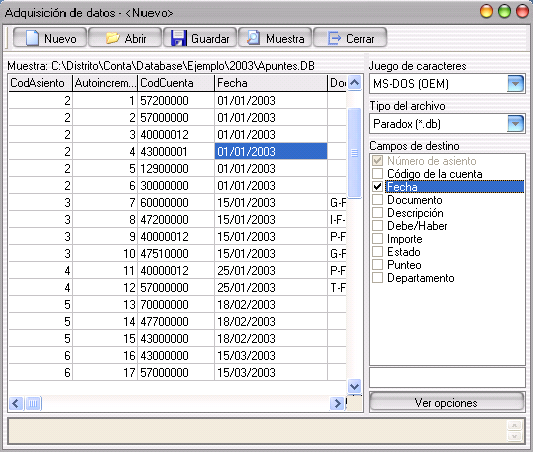This screenshot has width=536, height=452.
Task: Click the green maximize window button
Action: tap(504, 11)
